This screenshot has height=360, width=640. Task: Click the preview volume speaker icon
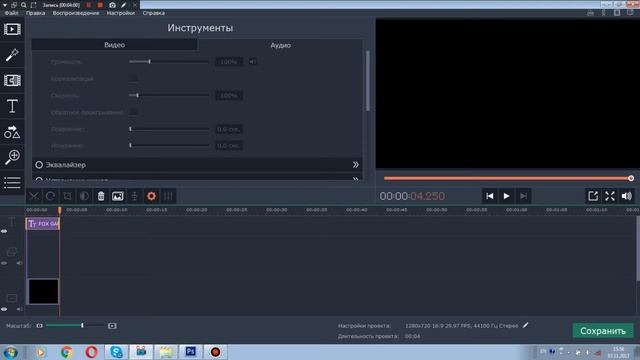click(x=627, y=196)
